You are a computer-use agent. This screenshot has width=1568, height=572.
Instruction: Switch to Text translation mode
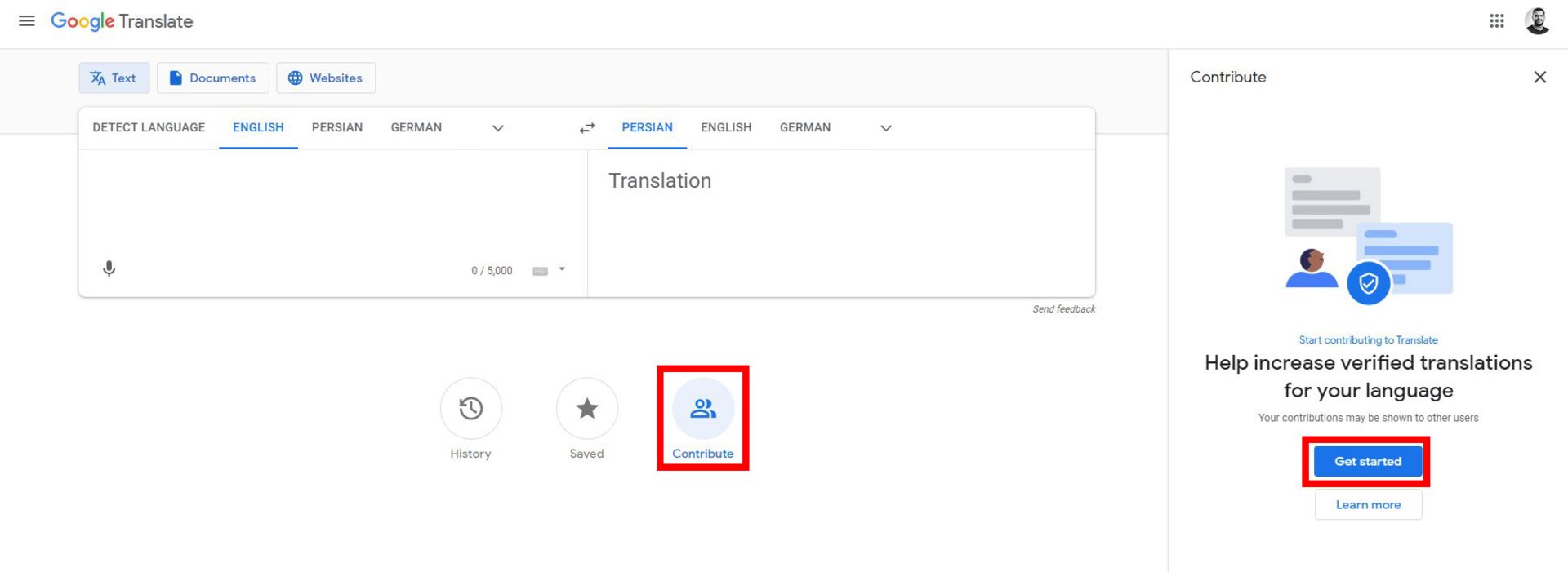tap(114, 78)
